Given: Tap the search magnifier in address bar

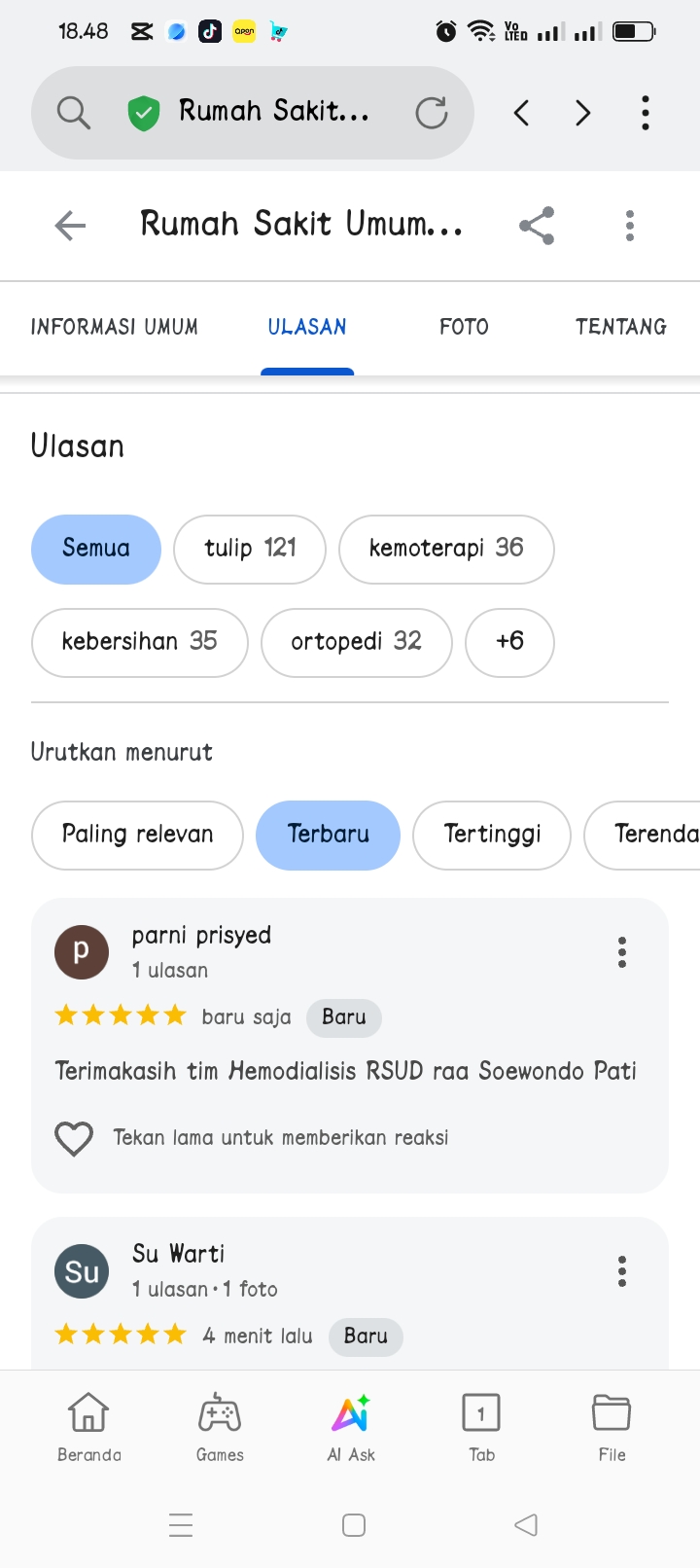Looking at the screenshot, I should pos(74,113).
